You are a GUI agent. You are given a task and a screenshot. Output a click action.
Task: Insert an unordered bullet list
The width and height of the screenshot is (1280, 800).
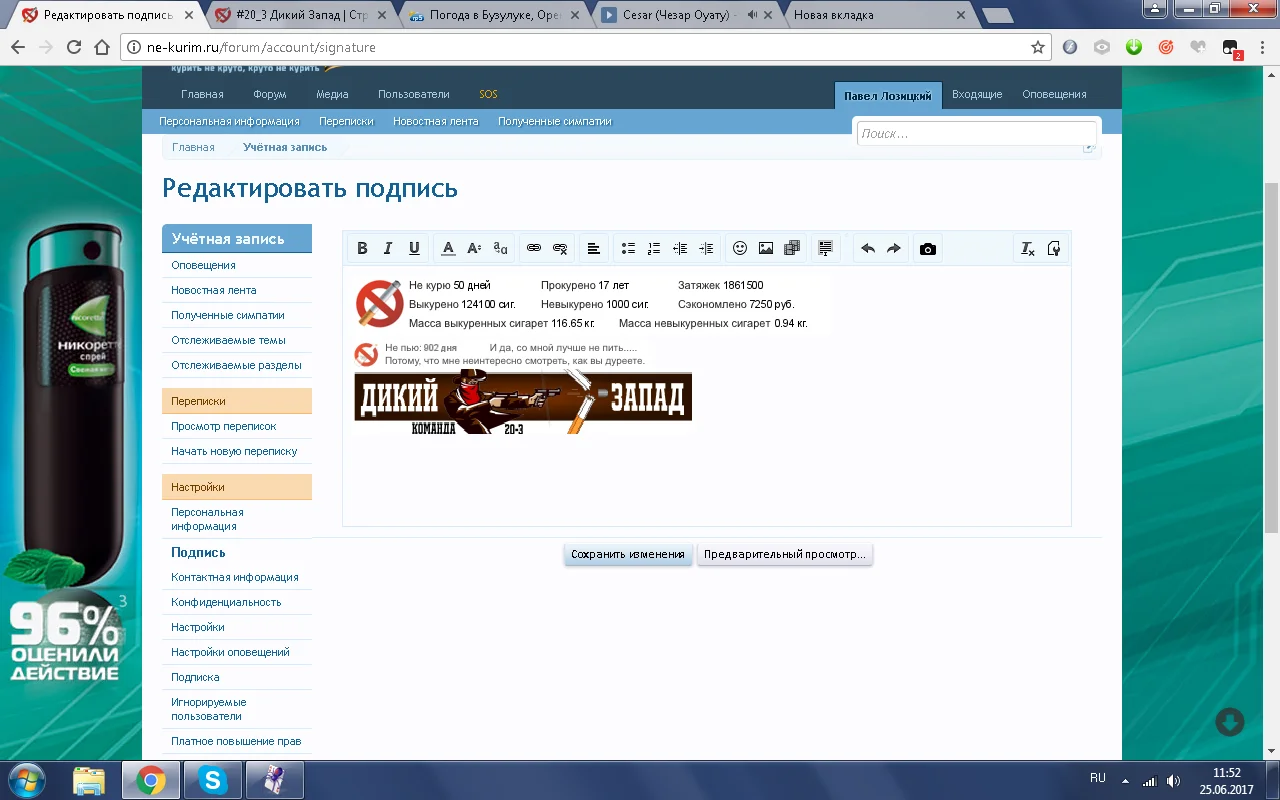coord(628,249)
